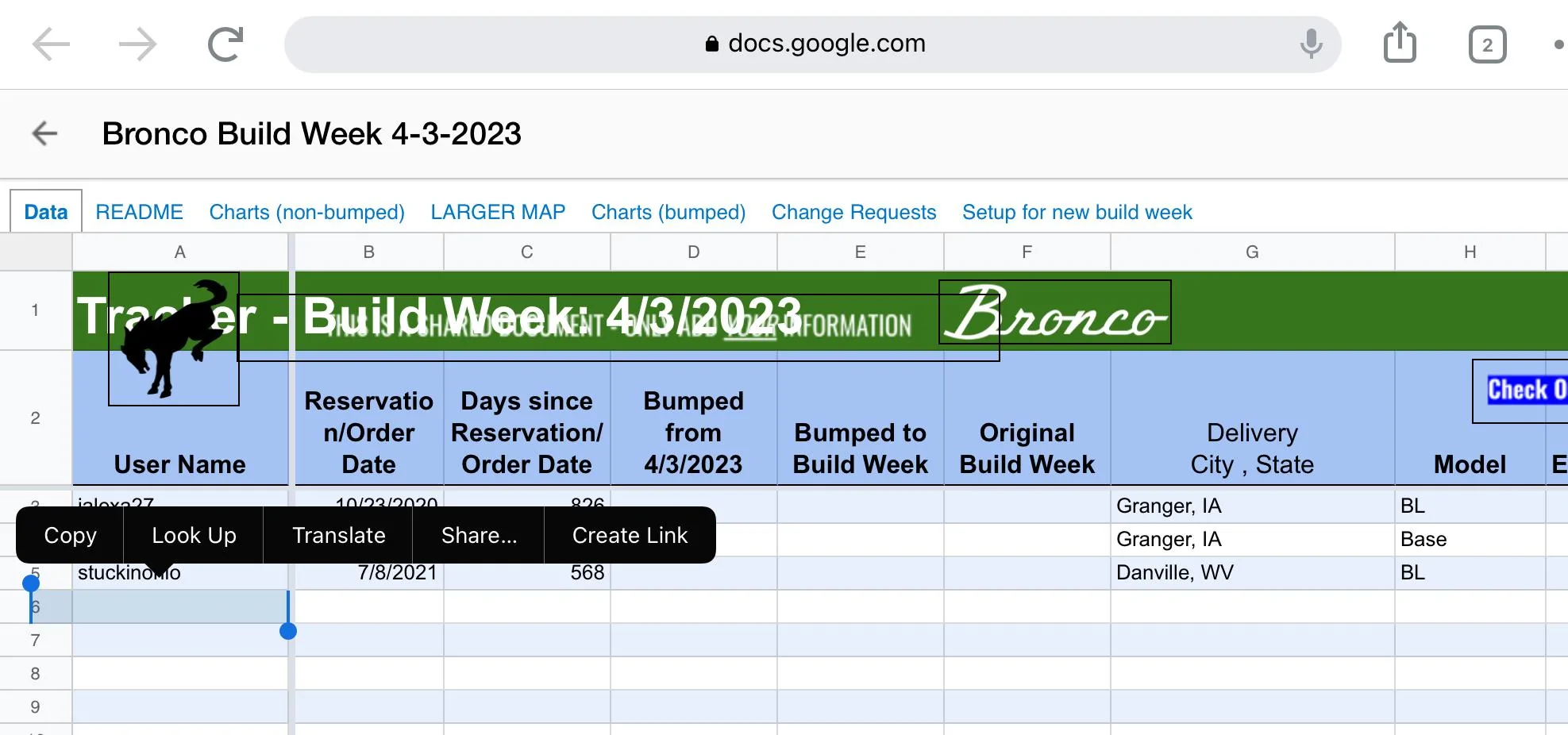1568x735 pixels.
Task: Tap the browser back arrow
Action: 51,44
